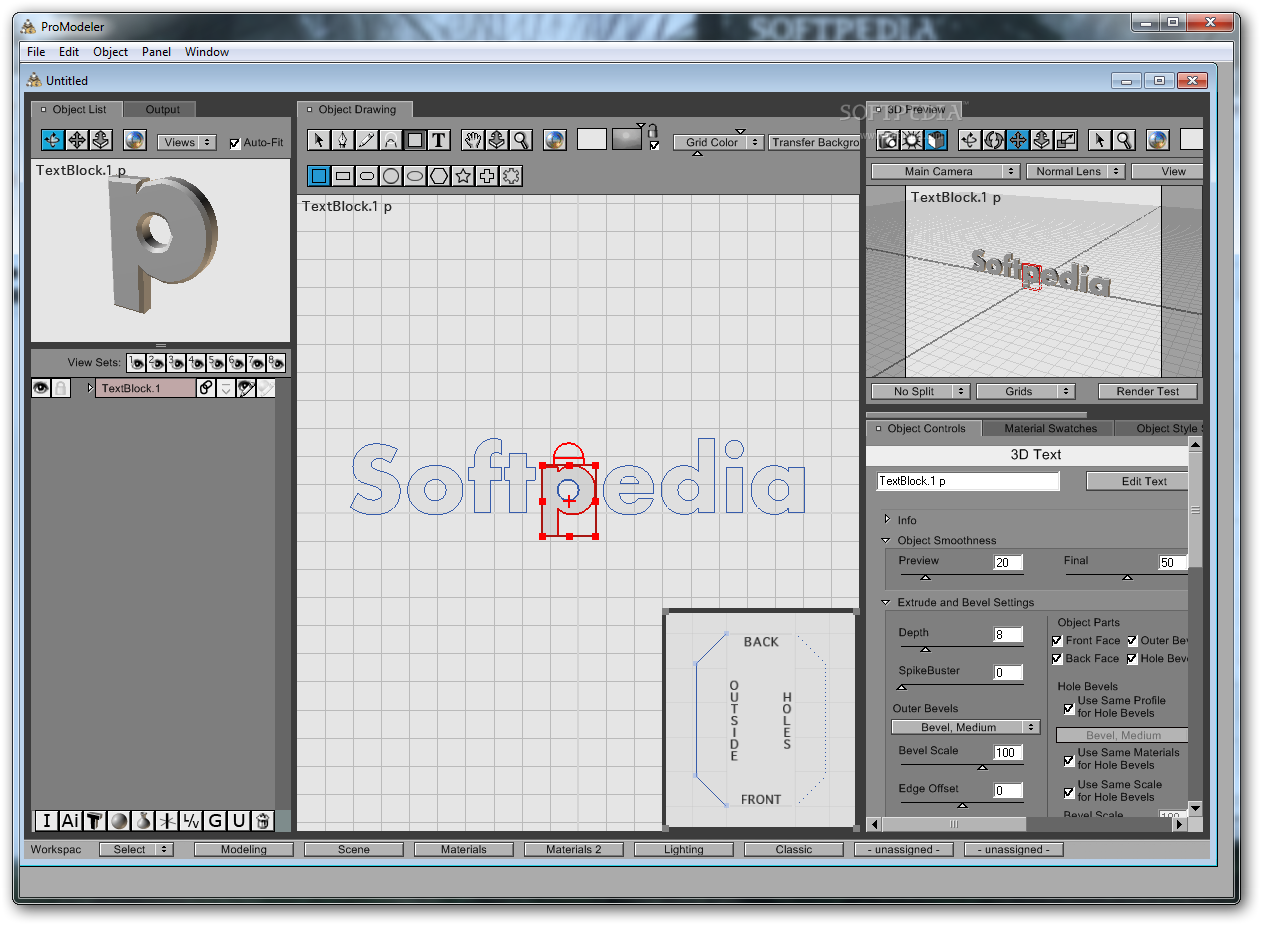Expand the Info section
This screenshot has width=1261, height=925.
coord(887,520)
